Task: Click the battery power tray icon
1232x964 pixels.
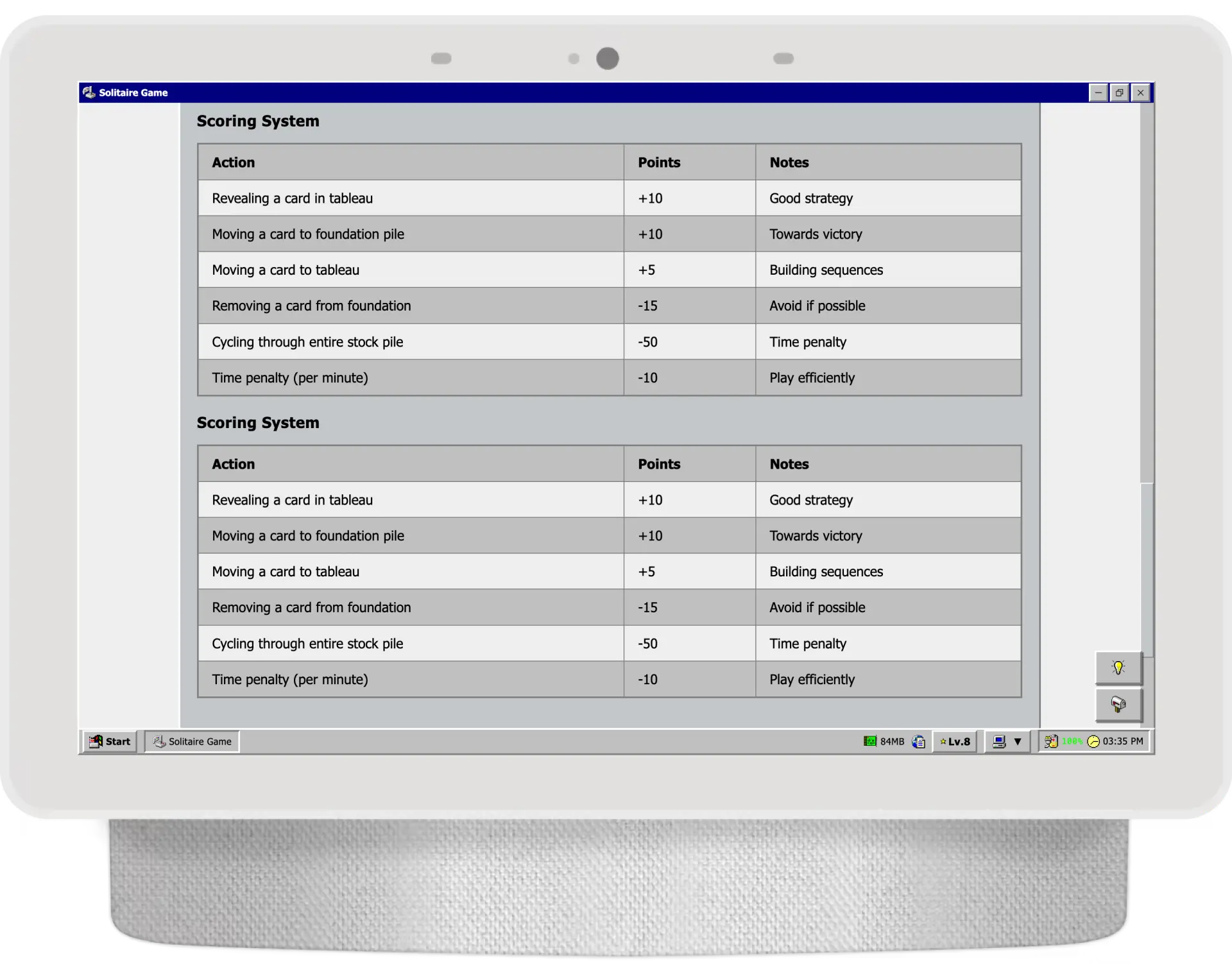Action: point(1051,741)
